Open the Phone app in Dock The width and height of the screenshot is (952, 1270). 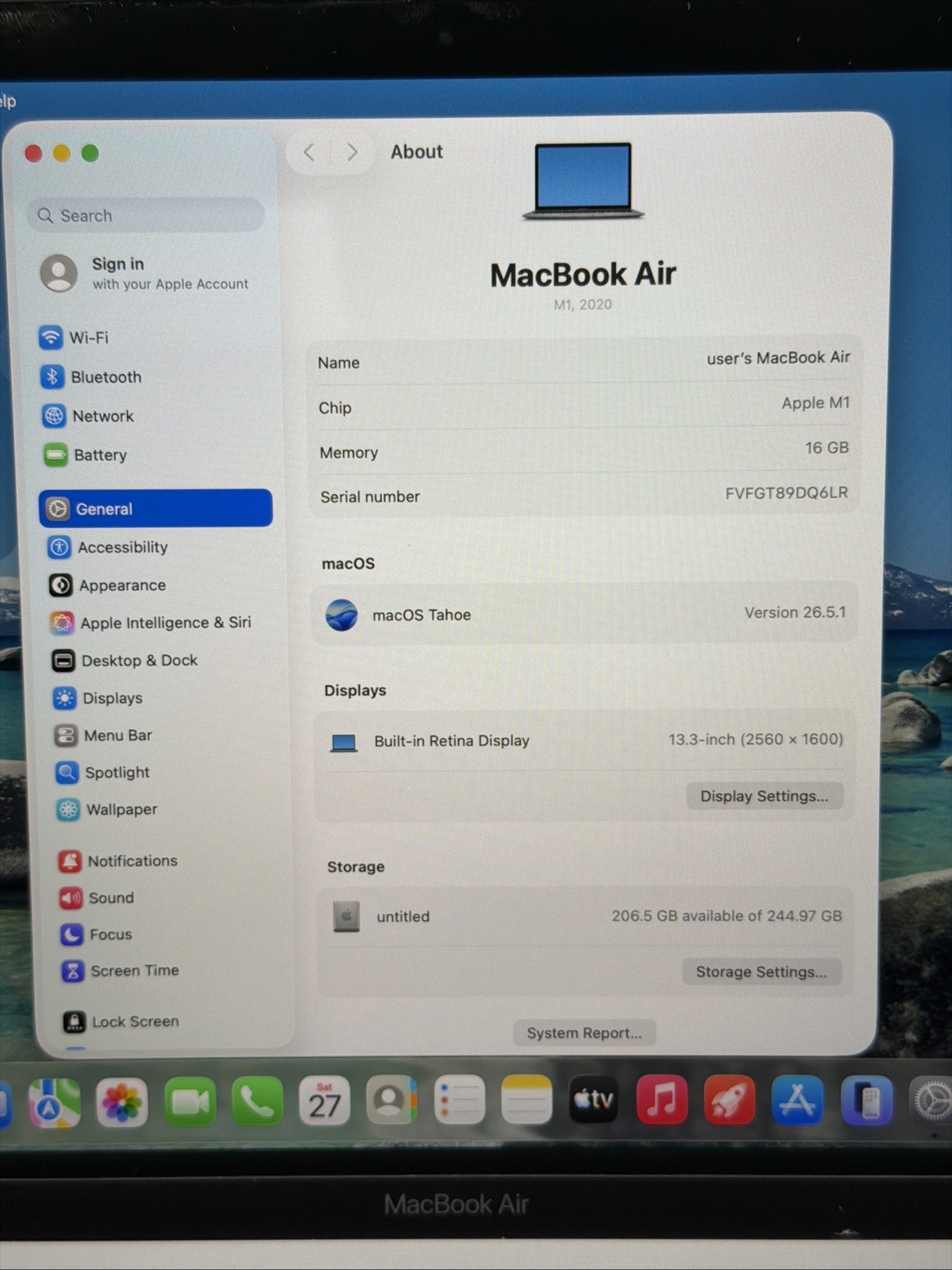coord(257,1102)
